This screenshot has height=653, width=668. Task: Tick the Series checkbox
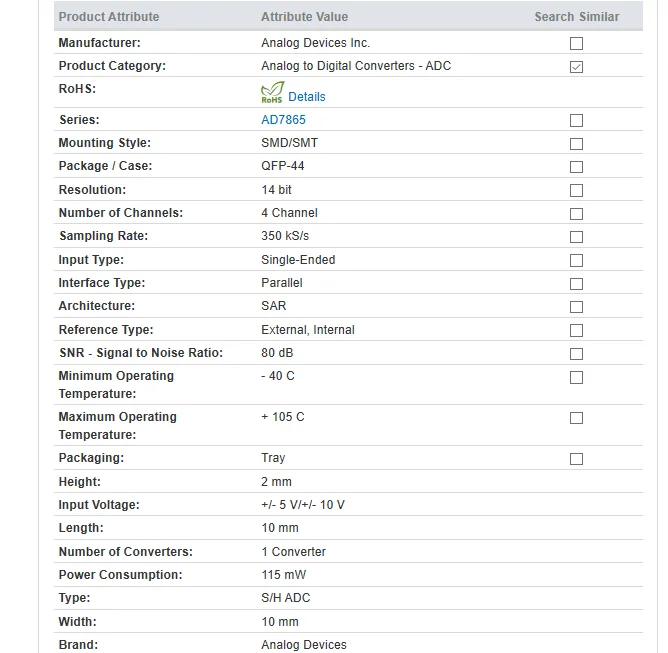(576, 121)
